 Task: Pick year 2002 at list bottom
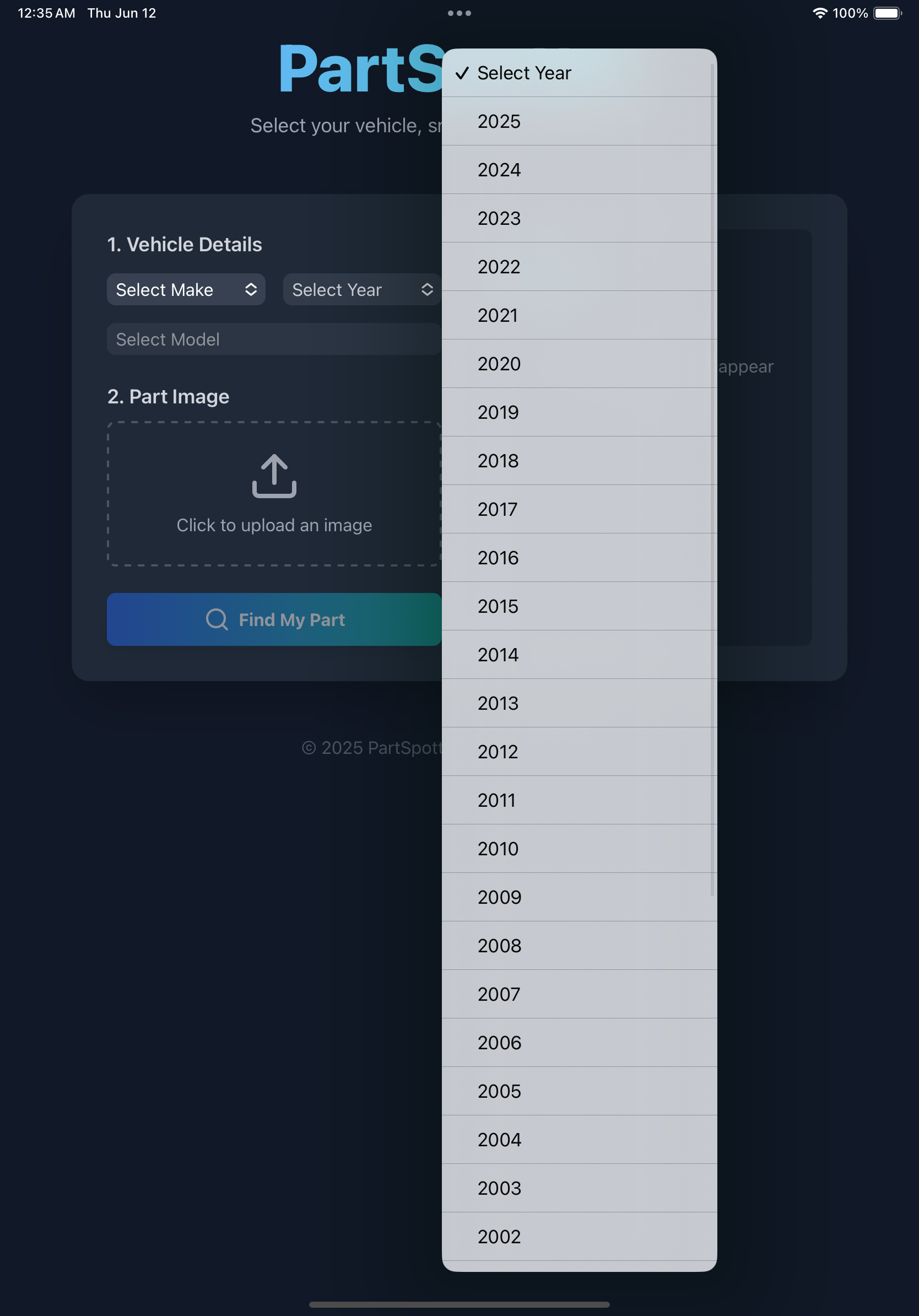(579, 1236)
